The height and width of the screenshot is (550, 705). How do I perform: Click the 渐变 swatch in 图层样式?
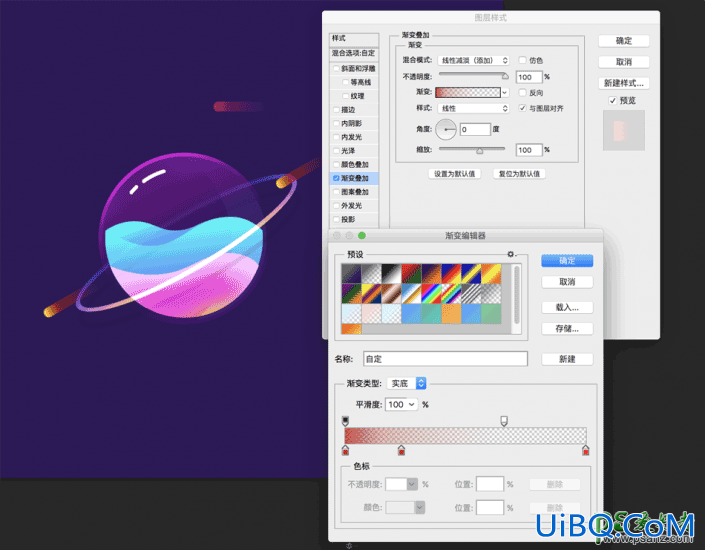point(468,93)
